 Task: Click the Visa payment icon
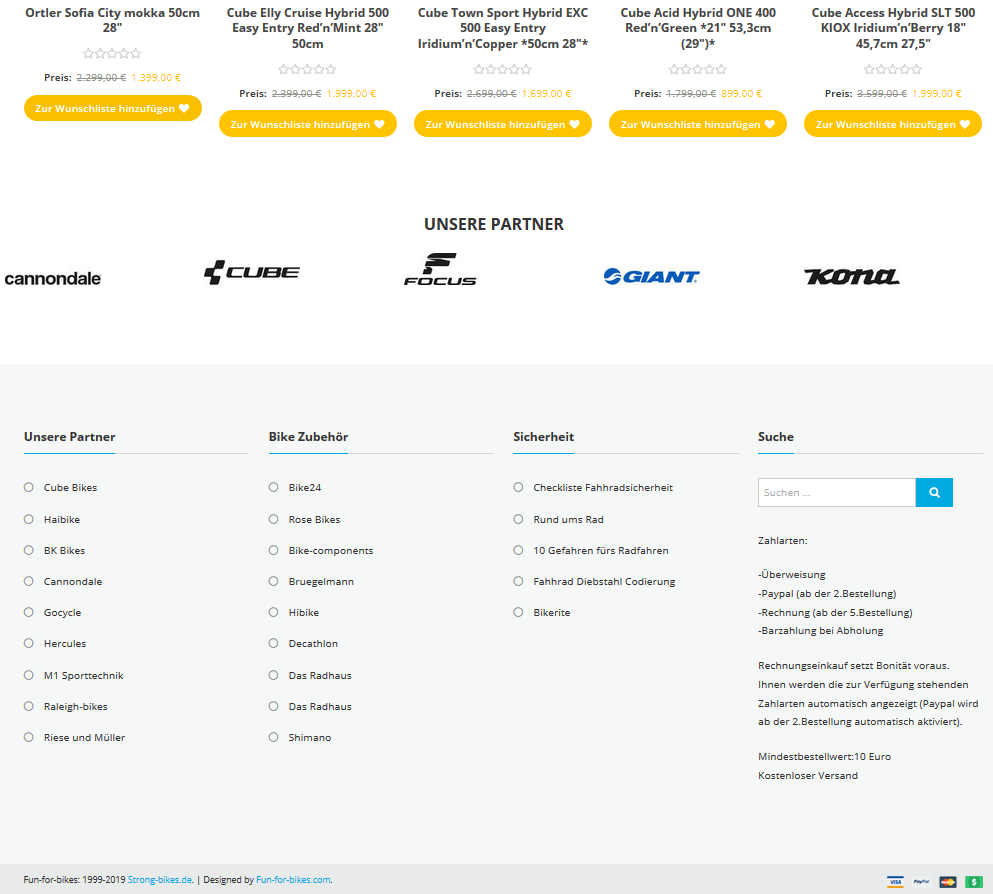[x=895, y=881]
